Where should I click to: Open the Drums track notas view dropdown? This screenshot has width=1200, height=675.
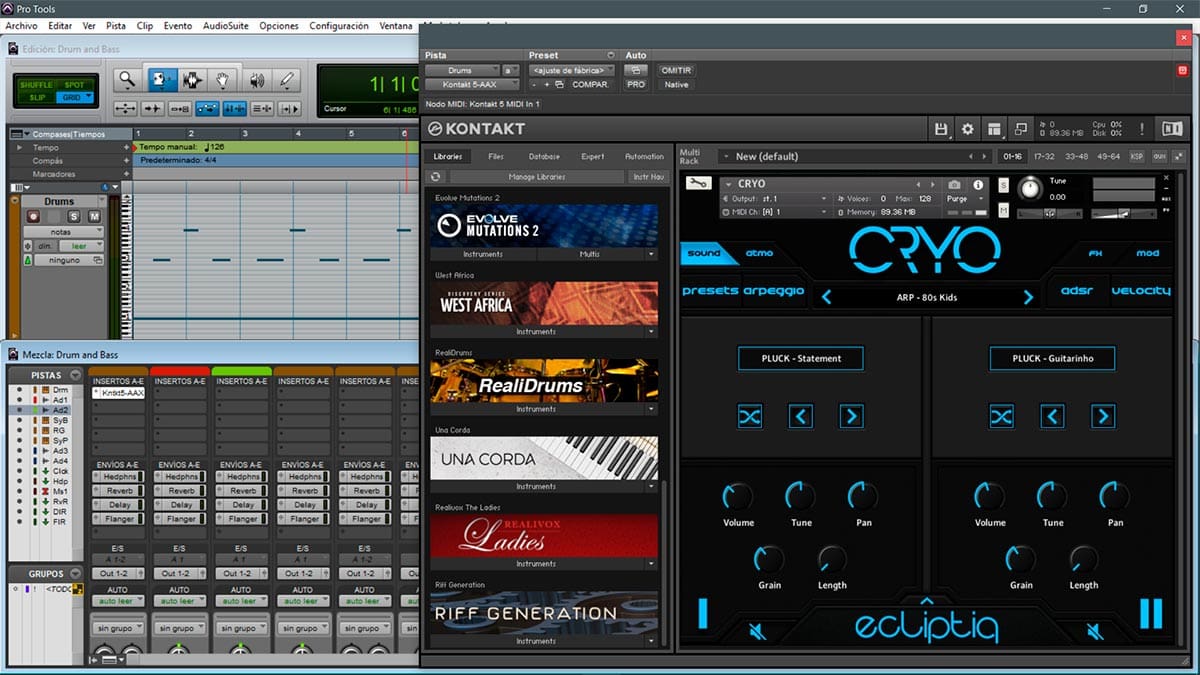[x=64, y=232]
